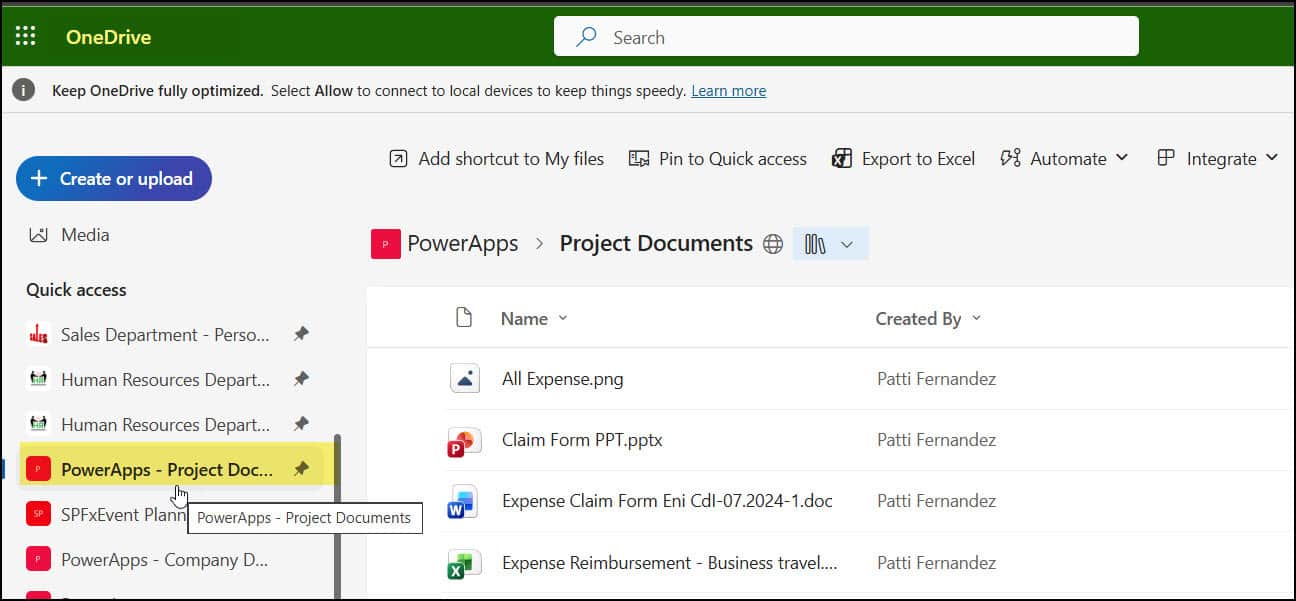Click the Project Documents breadcrumb title
Viewport: 1296px width, 601px height.
pyautogui.click(x=656, y=243)
